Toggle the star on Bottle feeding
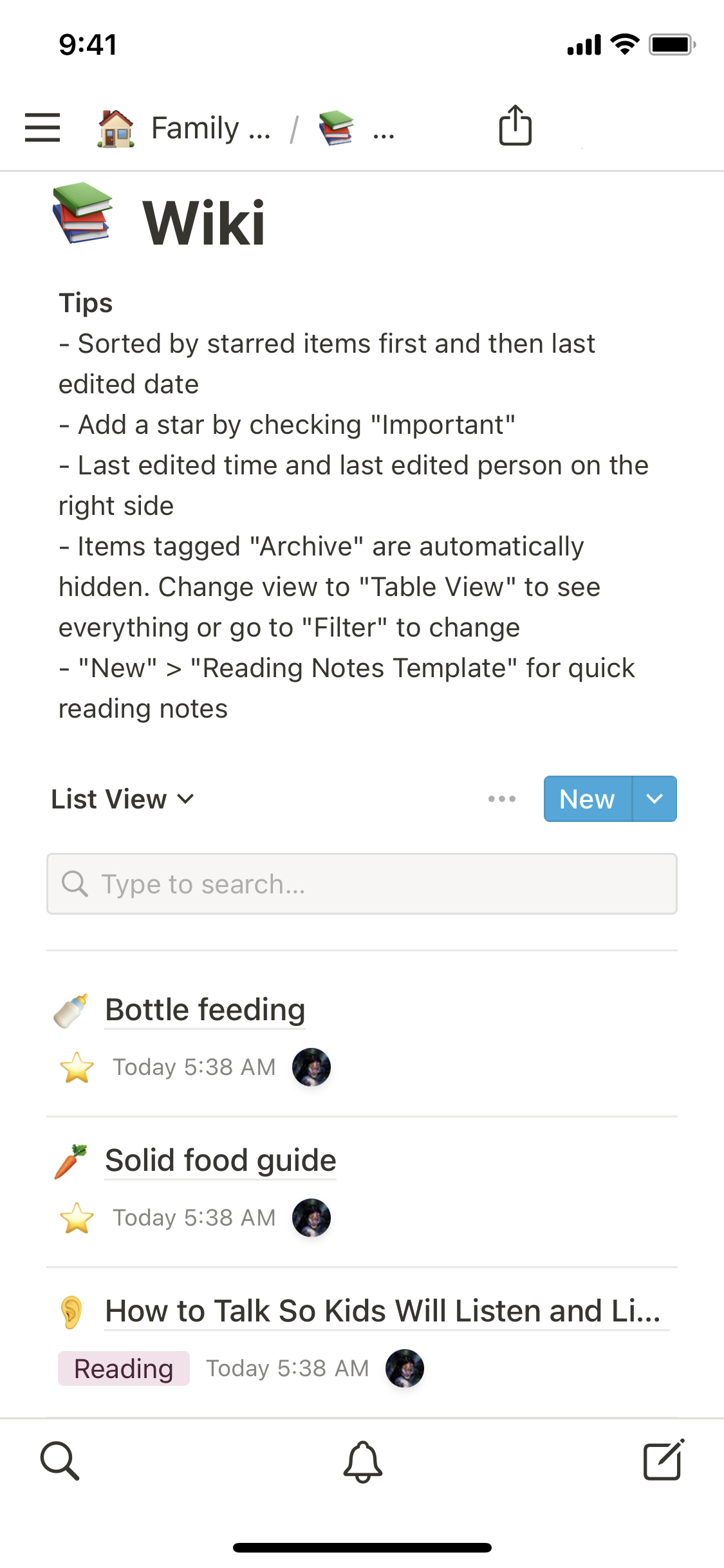724x1568 pixels. tap(77, 1067)
